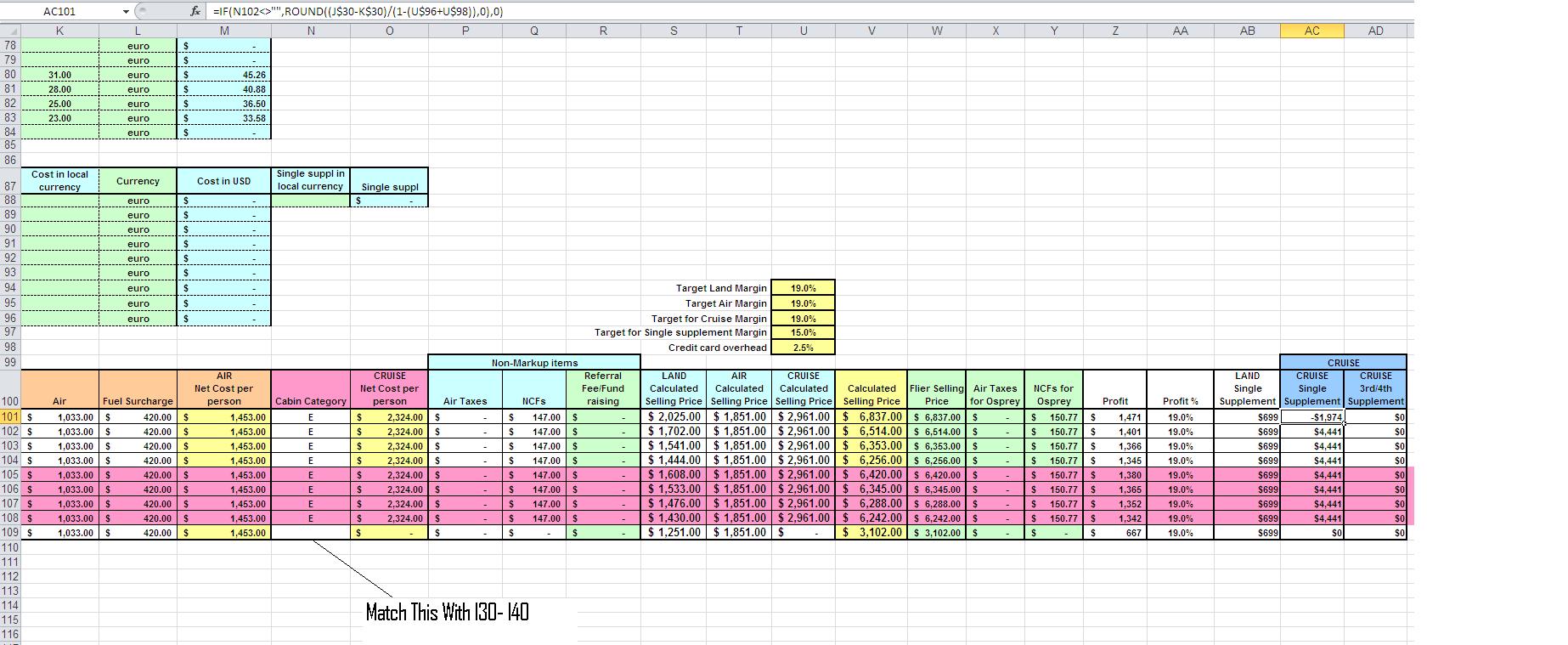
Task: Click the Cost in local currency header
Action: click(x=59, y=180)
